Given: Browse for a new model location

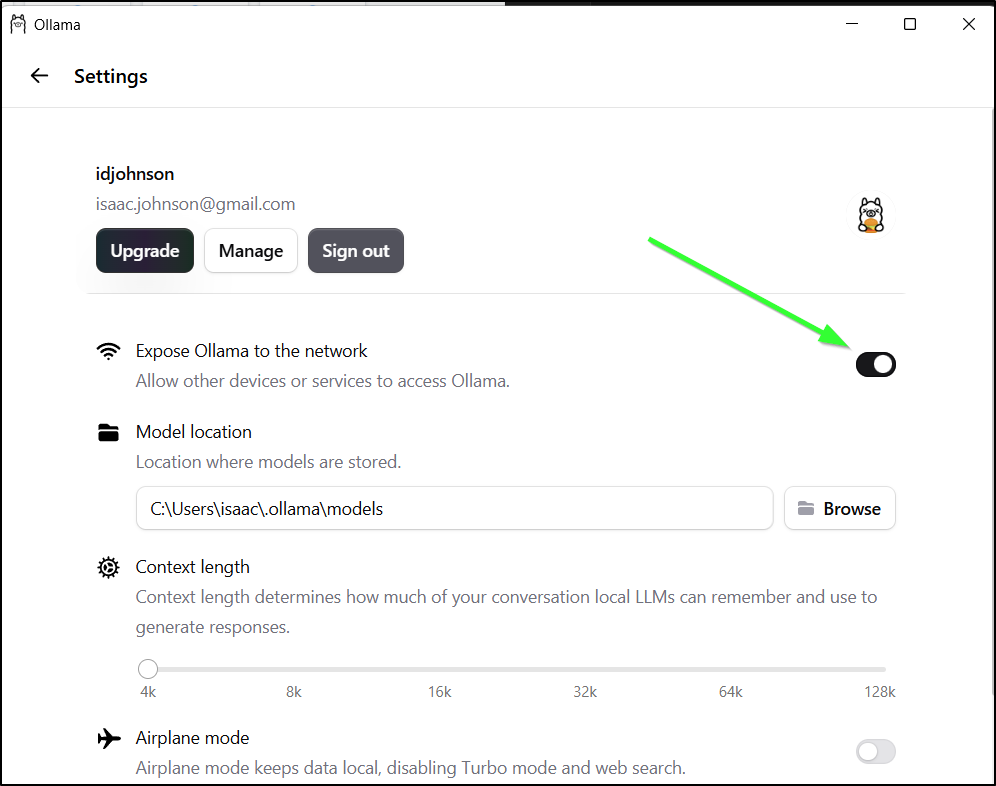Looking at the screenshot, I should click(x=840, y=508).
